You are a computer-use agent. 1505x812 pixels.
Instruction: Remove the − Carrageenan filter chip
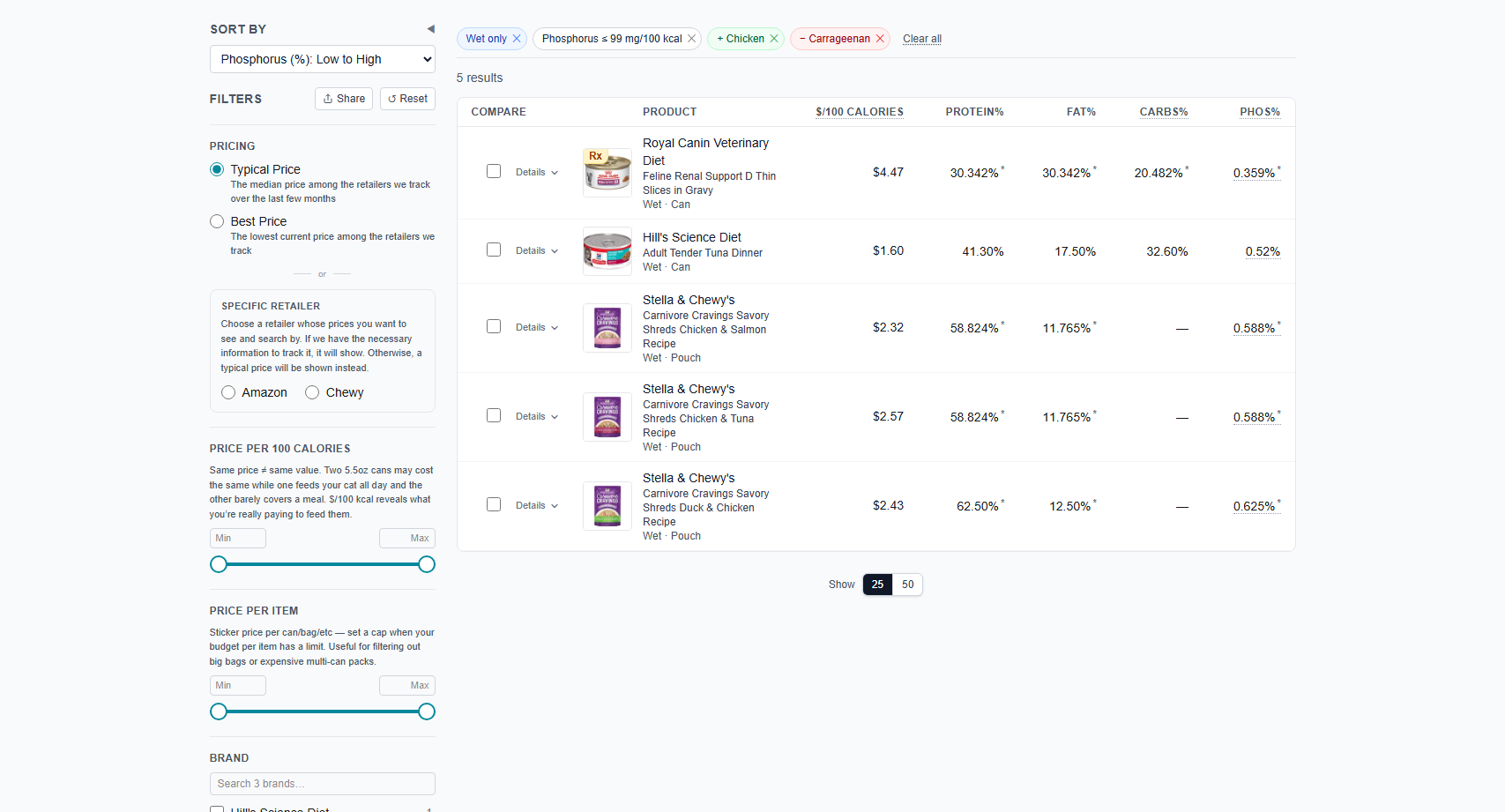[880, 39]
